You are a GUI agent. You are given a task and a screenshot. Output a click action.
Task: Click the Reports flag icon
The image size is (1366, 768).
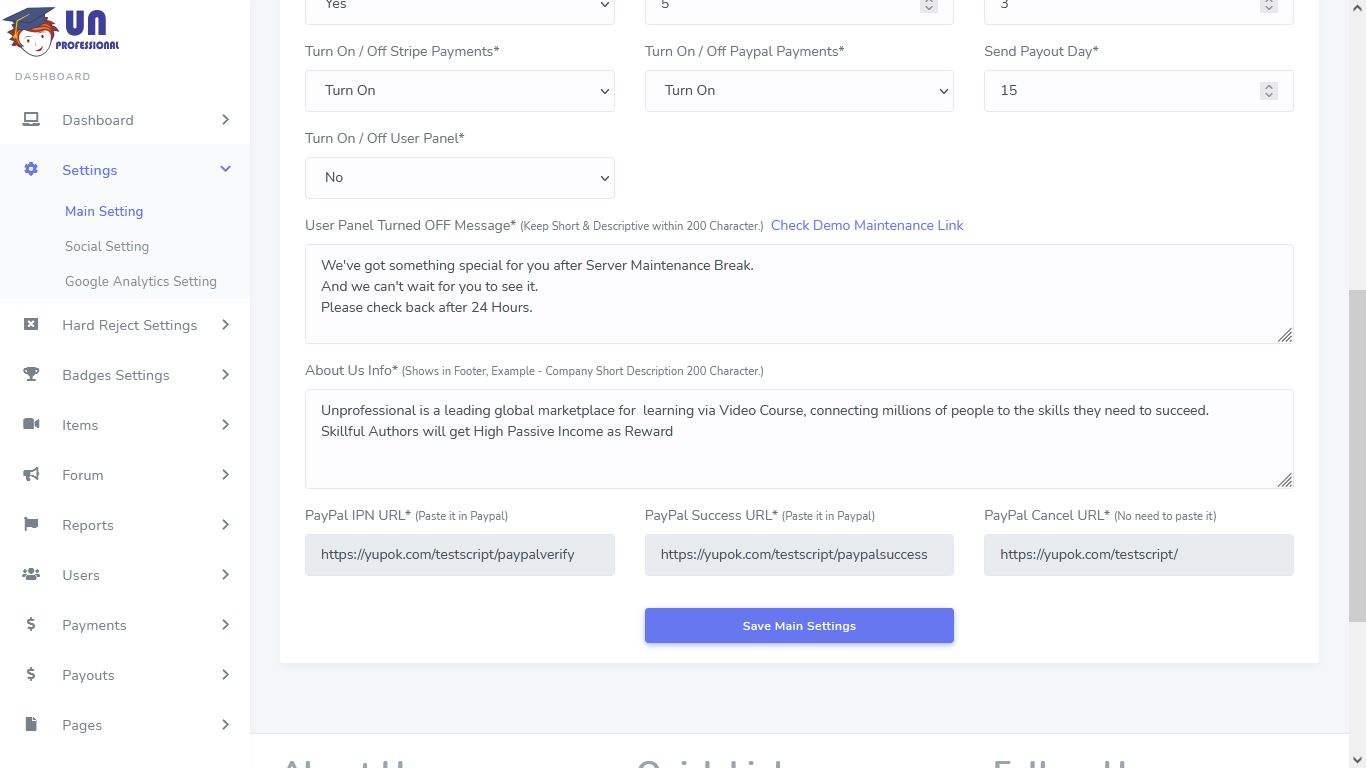point(31,525)
